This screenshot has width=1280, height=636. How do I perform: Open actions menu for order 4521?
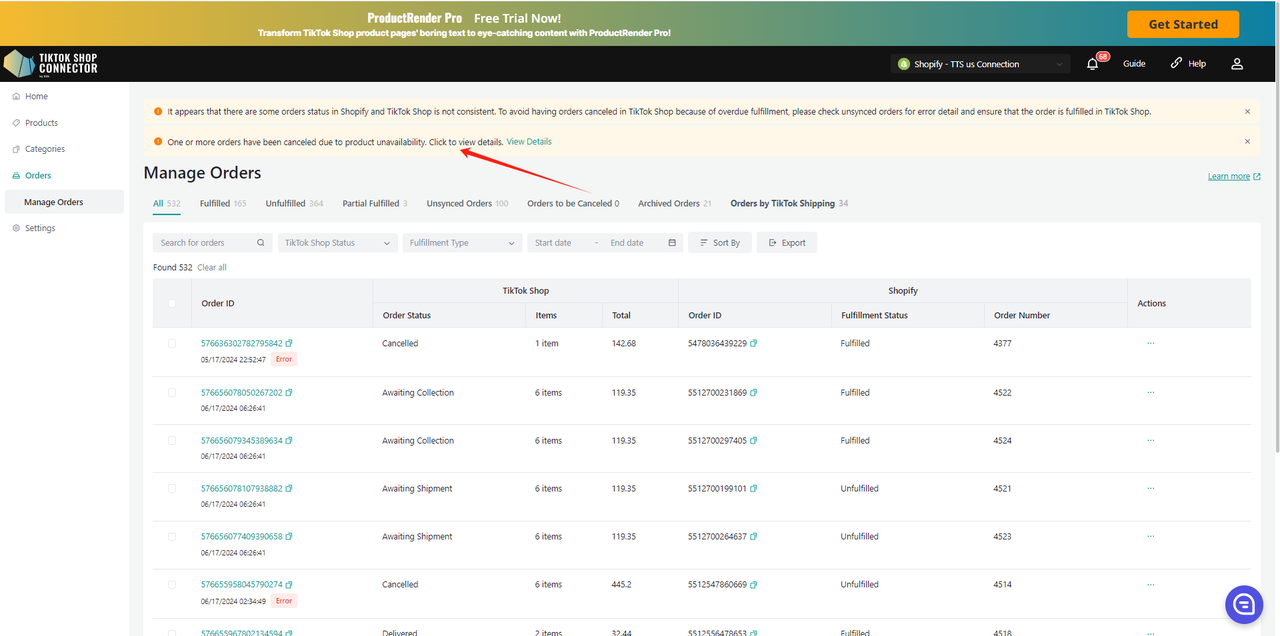click(1151, 489)
